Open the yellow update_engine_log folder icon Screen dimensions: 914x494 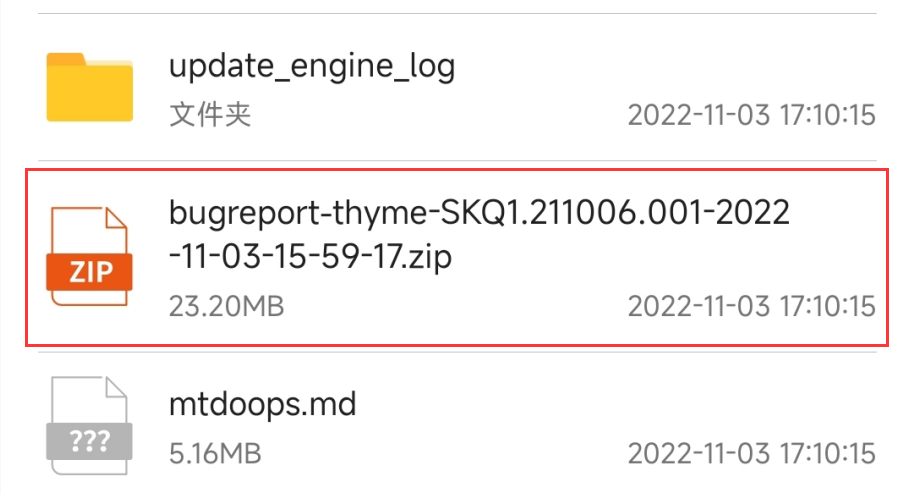pyautogui.click(x=90, y=87)
